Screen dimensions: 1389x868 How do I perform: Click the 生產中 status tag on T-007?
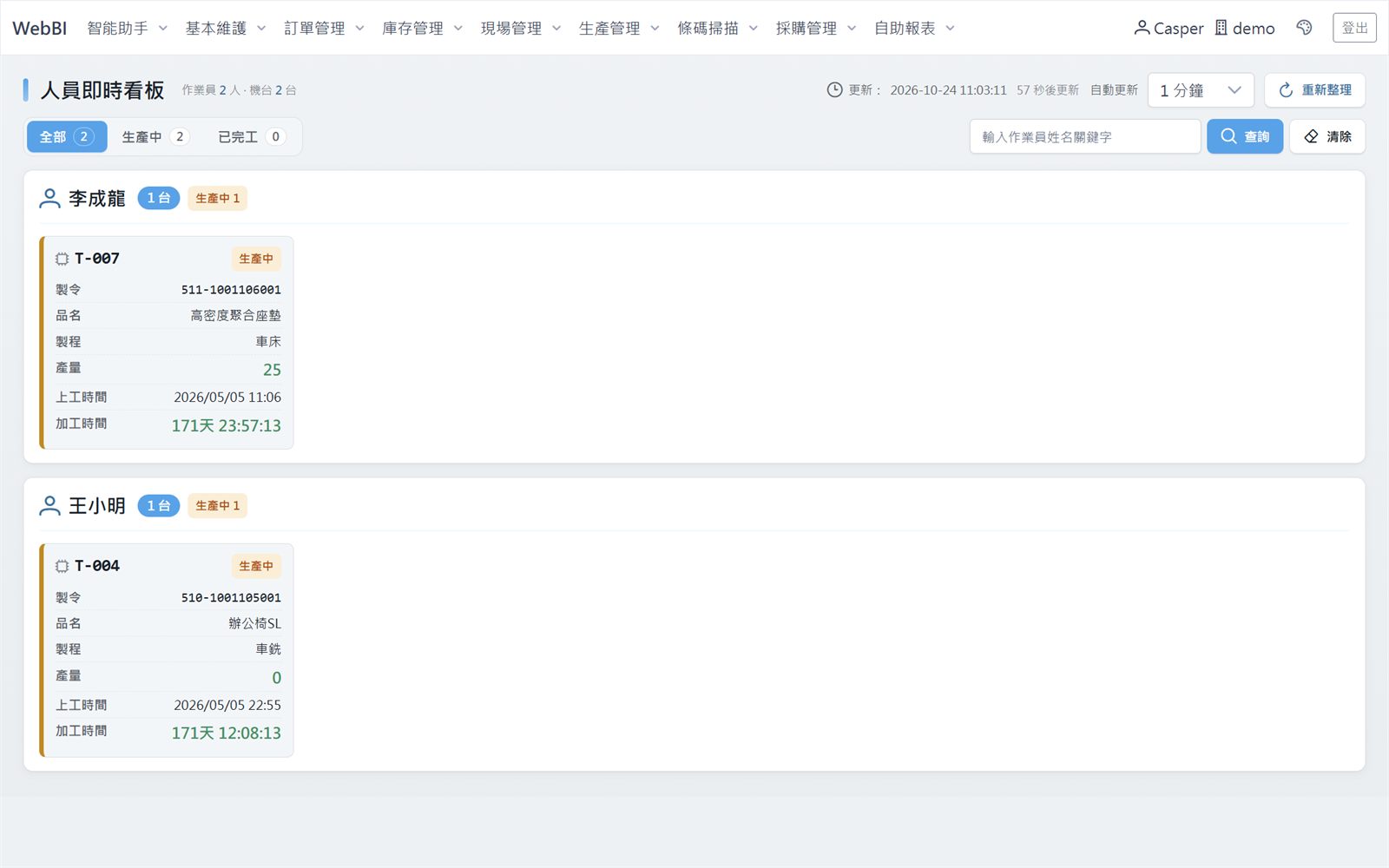[x=256, y=259]
